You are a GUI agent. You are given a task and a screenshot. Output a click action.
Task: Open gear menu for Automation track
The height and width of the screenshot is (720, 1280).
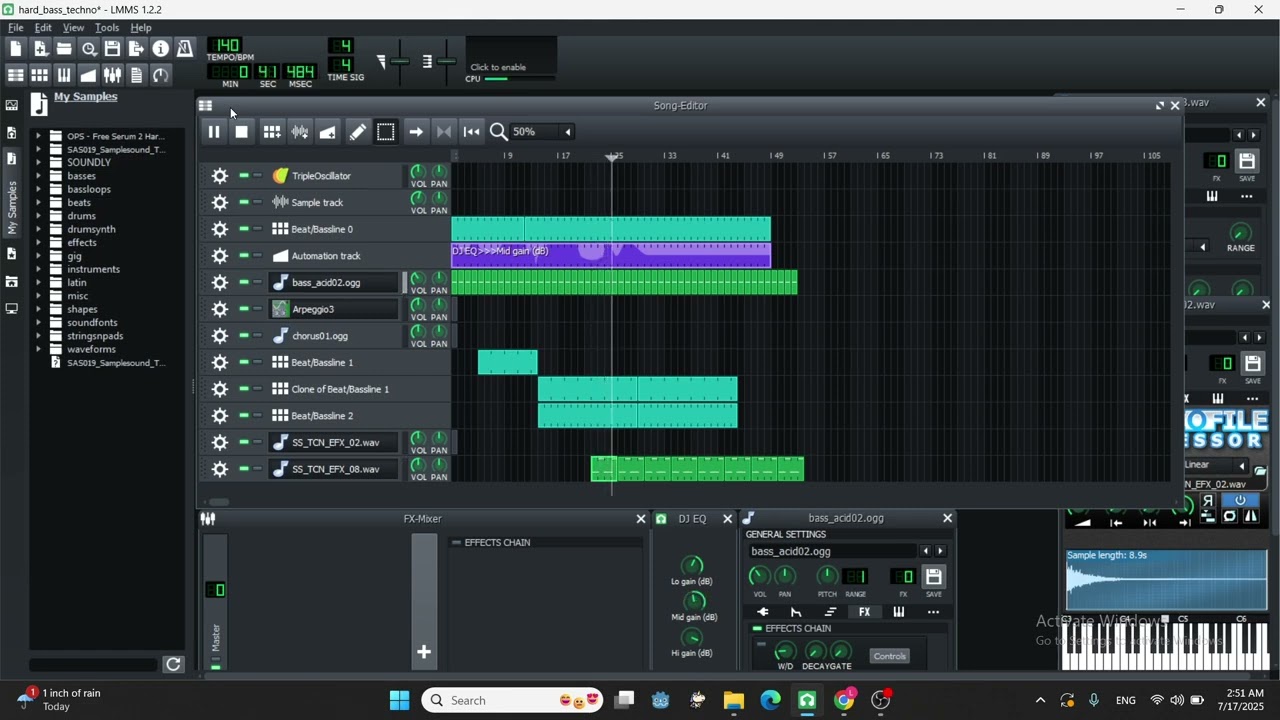click(219, 256)
